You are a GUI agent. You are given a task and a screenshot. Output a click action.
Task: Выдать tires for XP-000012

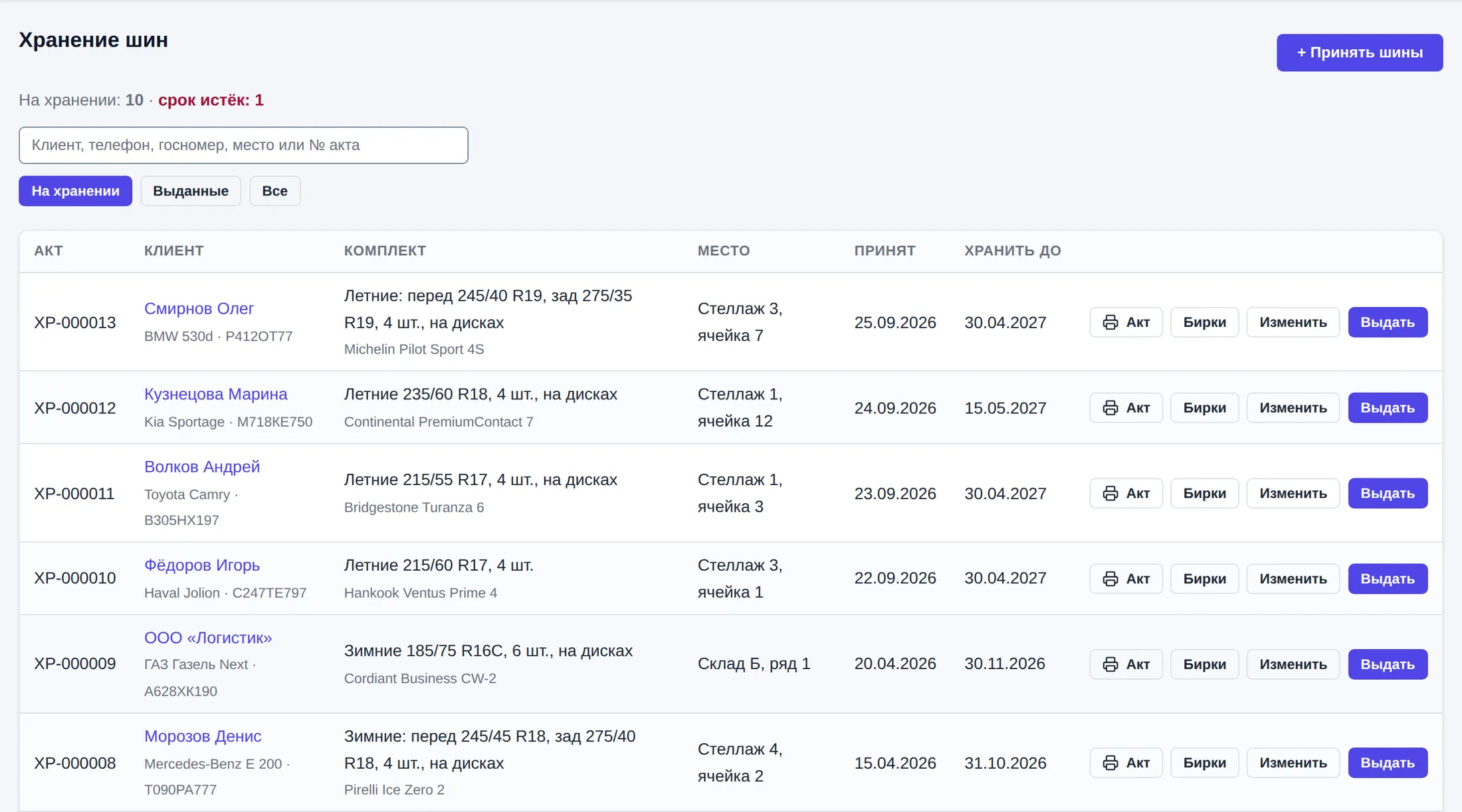(x=1388, y=408)
